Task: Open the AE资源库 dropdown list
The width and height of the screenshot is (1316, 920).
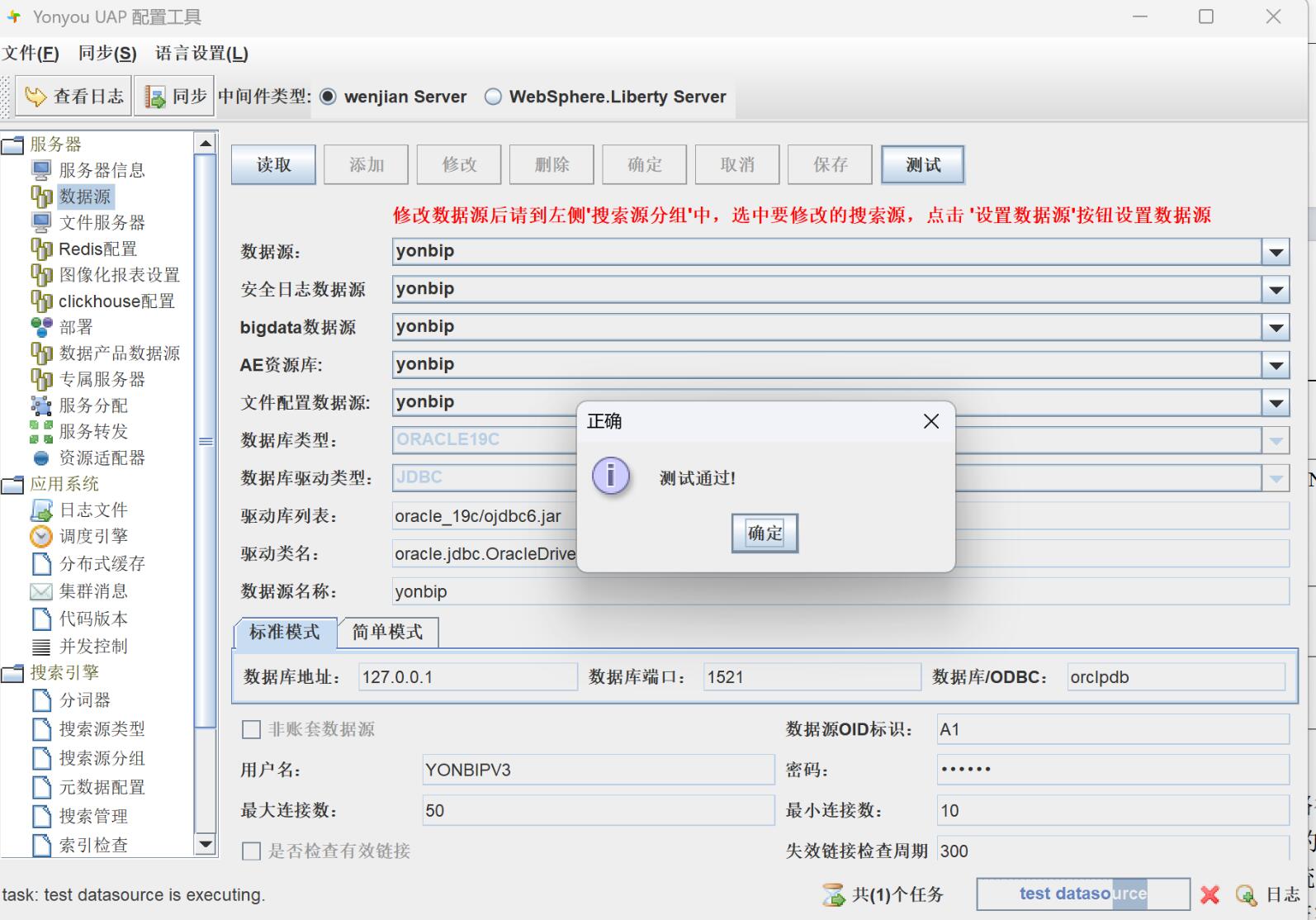Action: (1276, 365)
